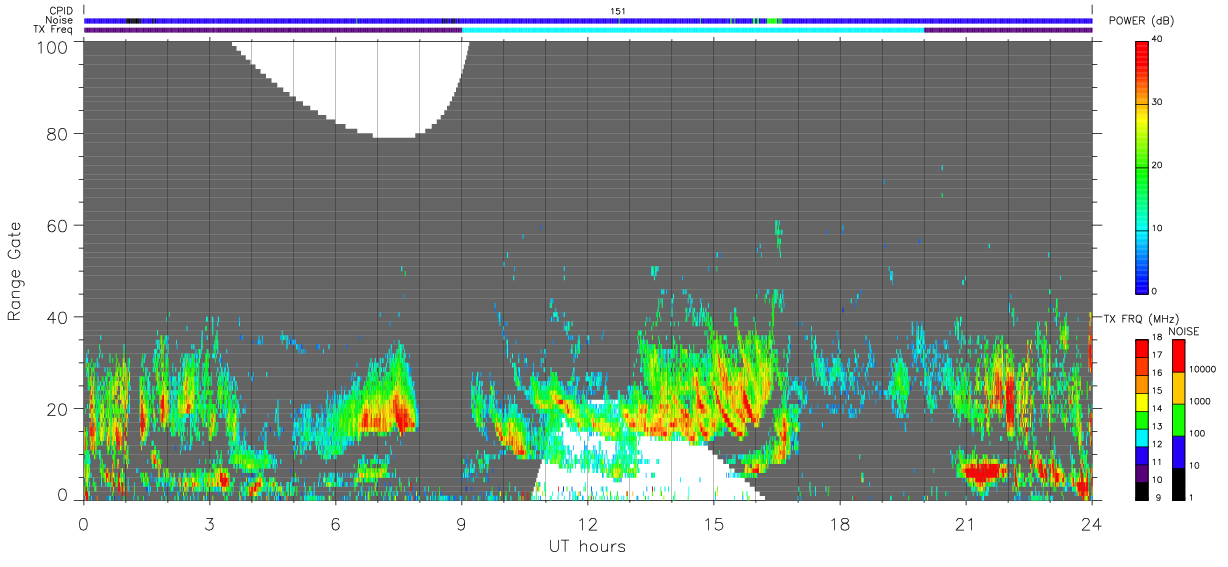The height and width of the screenshot is (567, 1228).
Task: Click the "3" UT hours tick label
Action: click(x=209, y=523)
